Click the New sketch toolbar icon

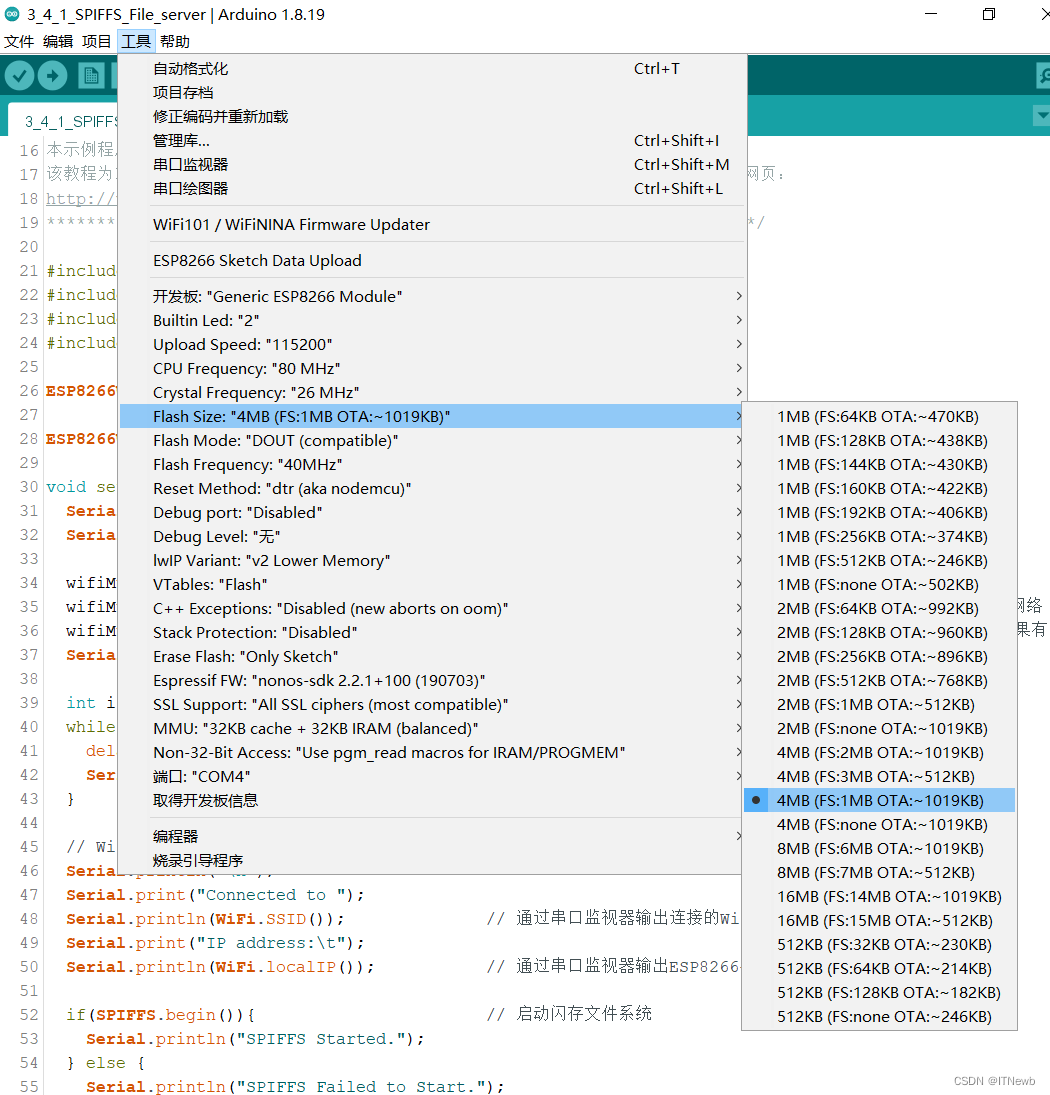(x=91, y=75)
